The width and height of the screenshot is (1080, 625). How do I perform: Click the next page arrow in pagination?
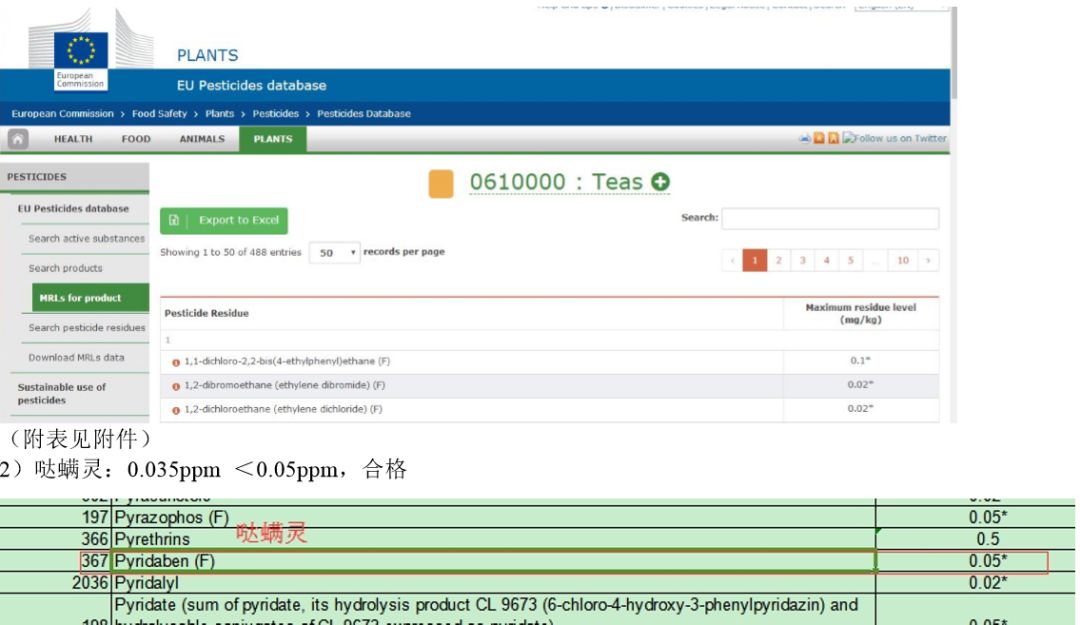[x=928, y=260]
